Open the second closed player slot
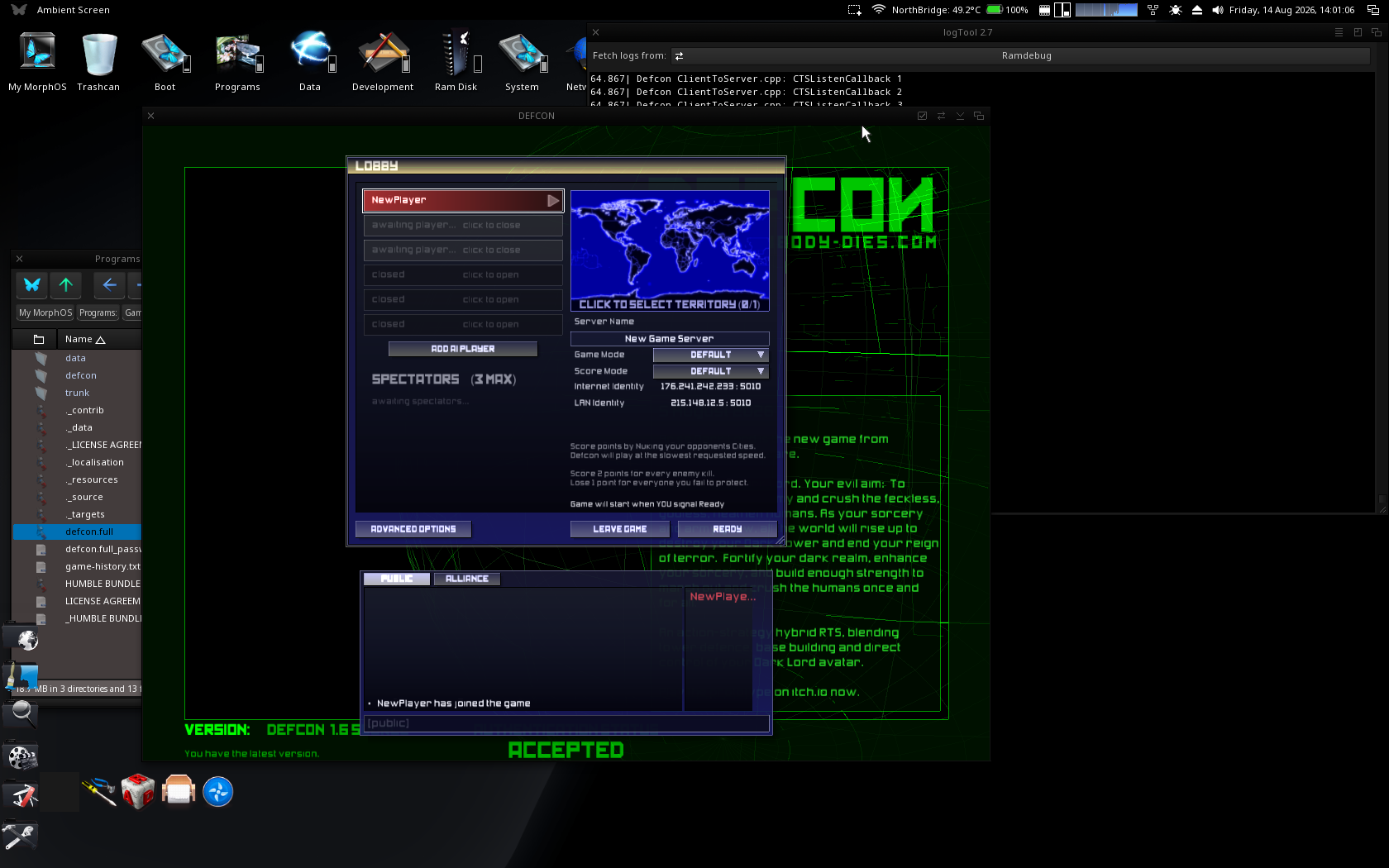Image resolution: width=1389 pixels, height=868 pixels. (x=463, y=299)
